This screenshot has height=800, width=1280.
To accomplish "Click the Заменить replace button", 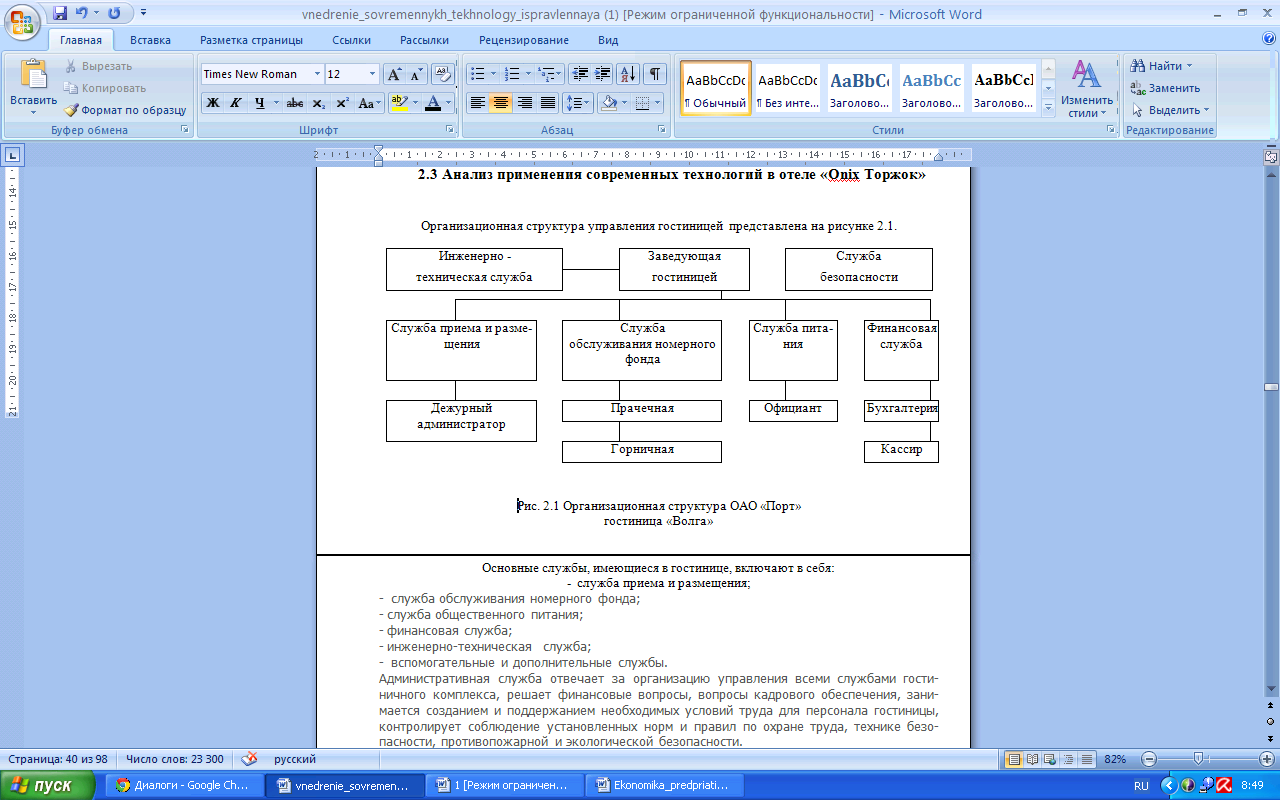I will 1166,88.
